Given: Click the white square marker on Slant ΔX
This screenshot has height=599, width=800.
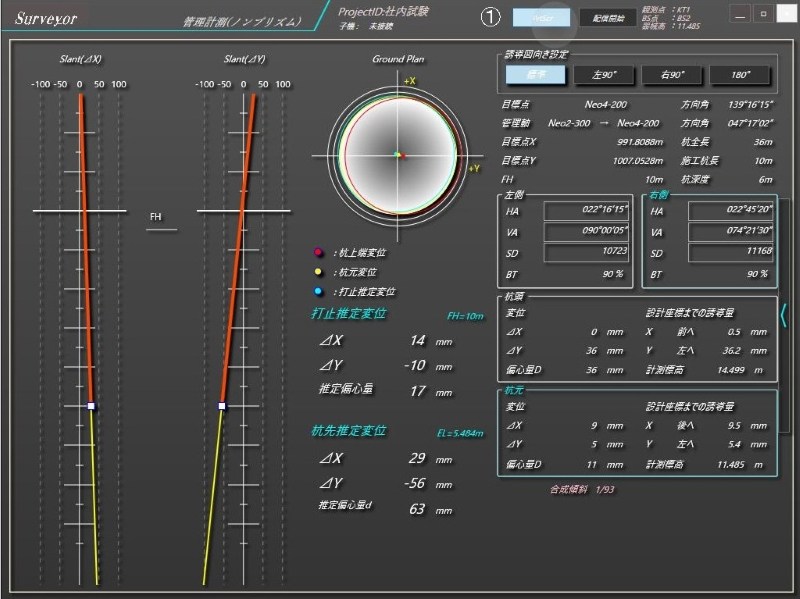Looking at the screenshot, I should [91, 406].
